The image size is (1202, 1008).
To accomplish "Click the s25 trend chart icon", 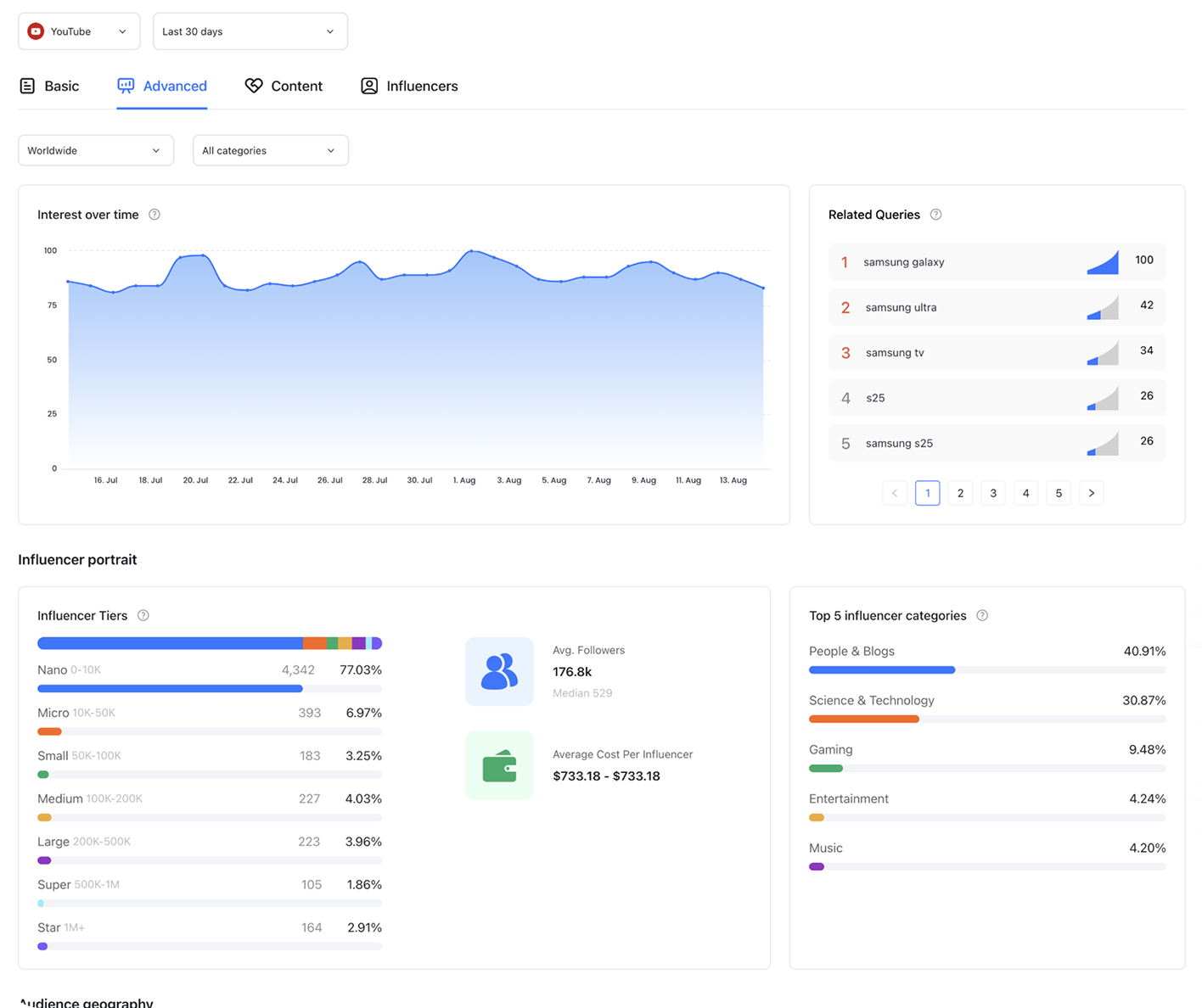I will [1103, 397].
